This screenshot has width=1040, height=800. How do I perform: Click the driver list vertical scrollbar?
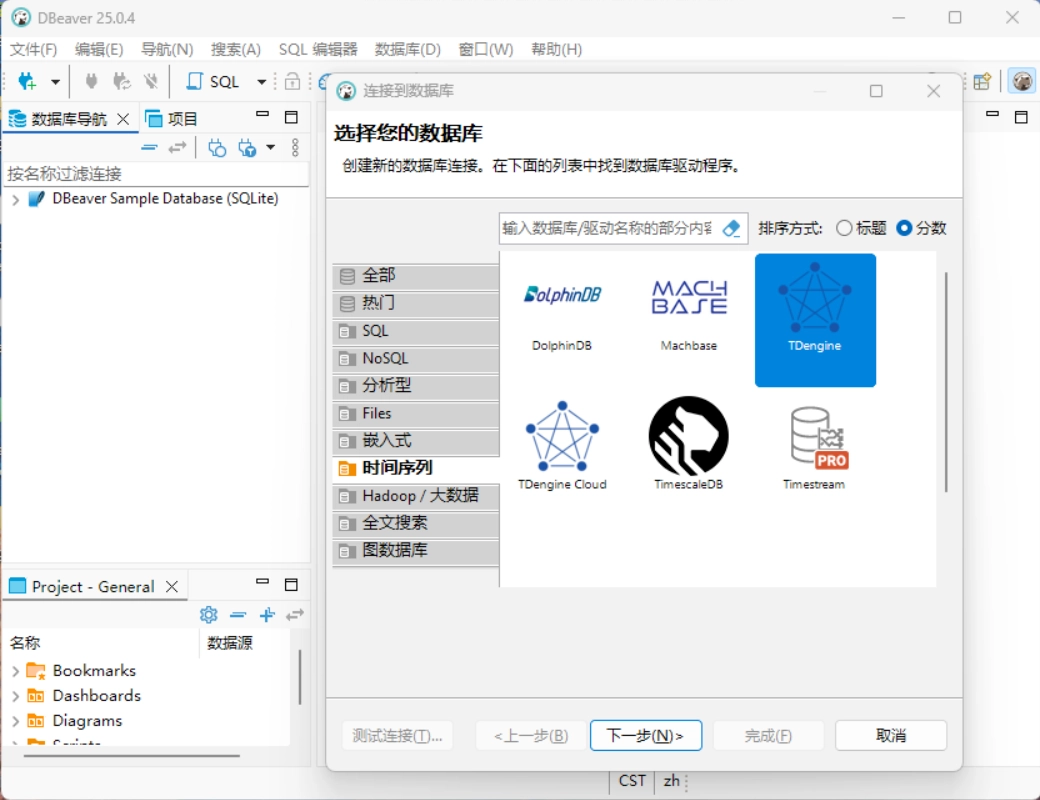coord(945,380)
